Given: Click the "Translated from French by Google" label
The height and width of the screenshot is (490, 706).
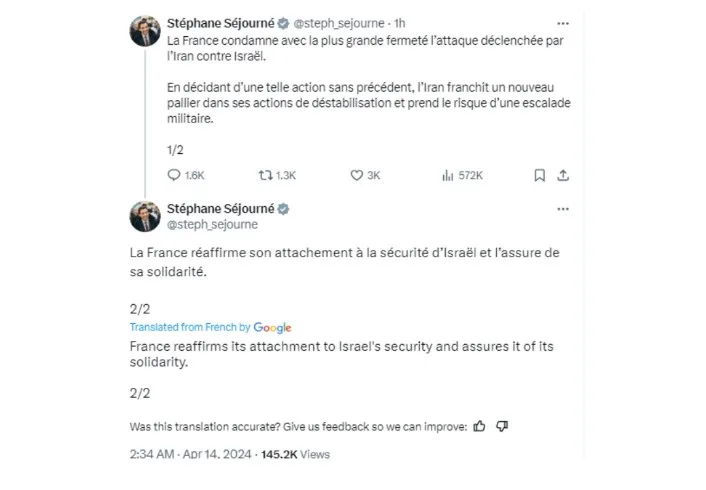Looking at the screenshot, I should click(210, 327).
